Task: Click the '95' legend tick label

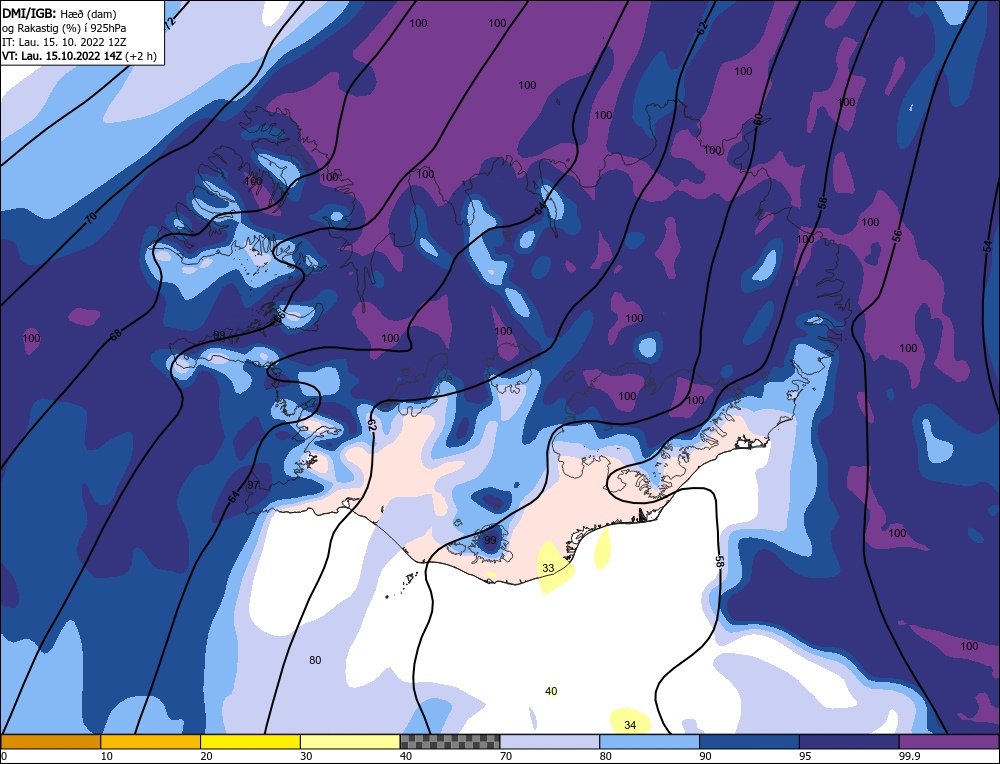Action: (805, 757)
